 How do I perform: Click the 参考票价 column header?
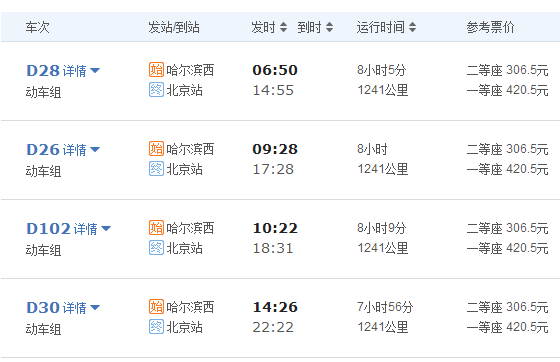point(490,27)
